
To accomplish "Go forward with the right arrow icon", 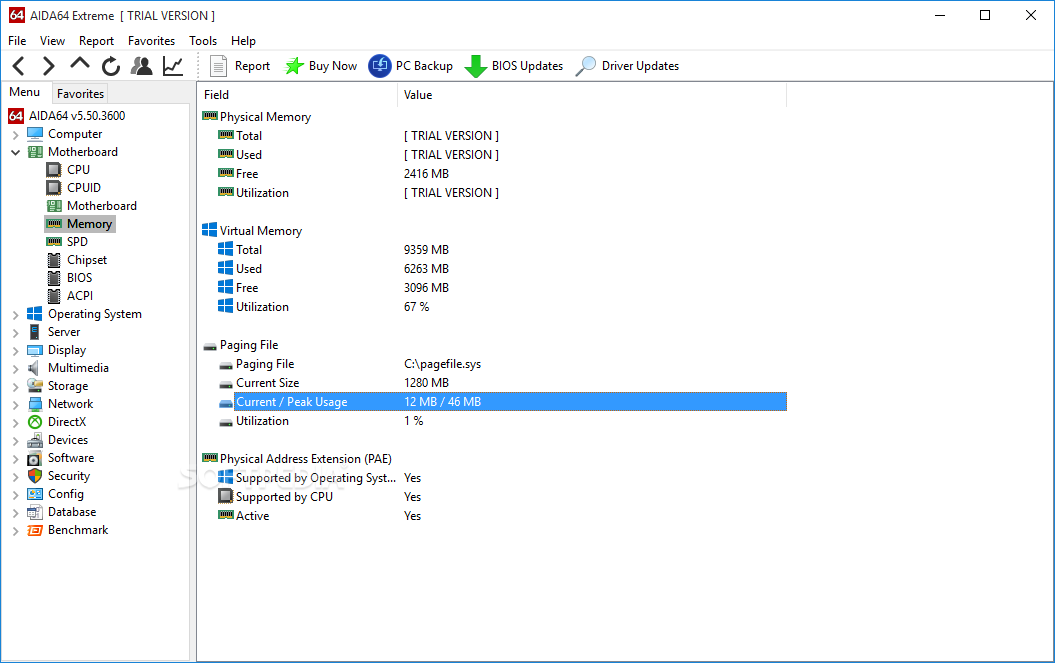I will click(48, 66).
